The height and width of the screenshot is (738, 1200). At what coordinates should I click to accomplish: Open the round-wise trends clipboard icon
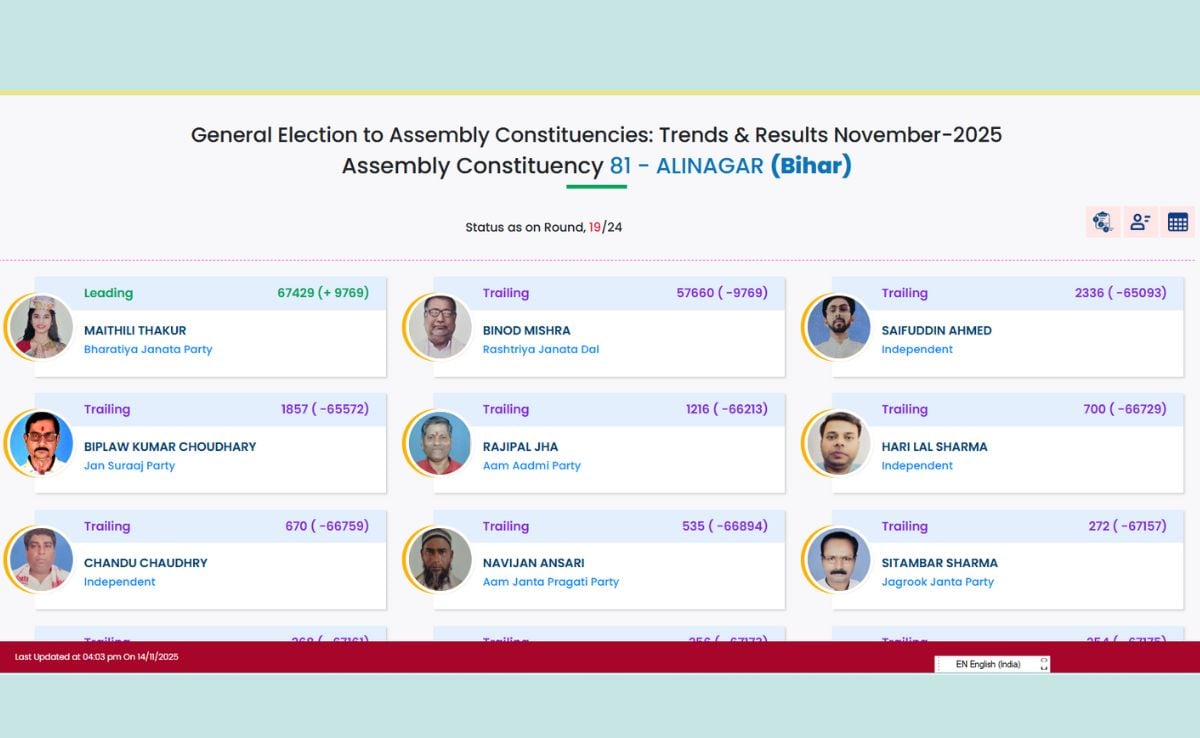coord(1102,222)
